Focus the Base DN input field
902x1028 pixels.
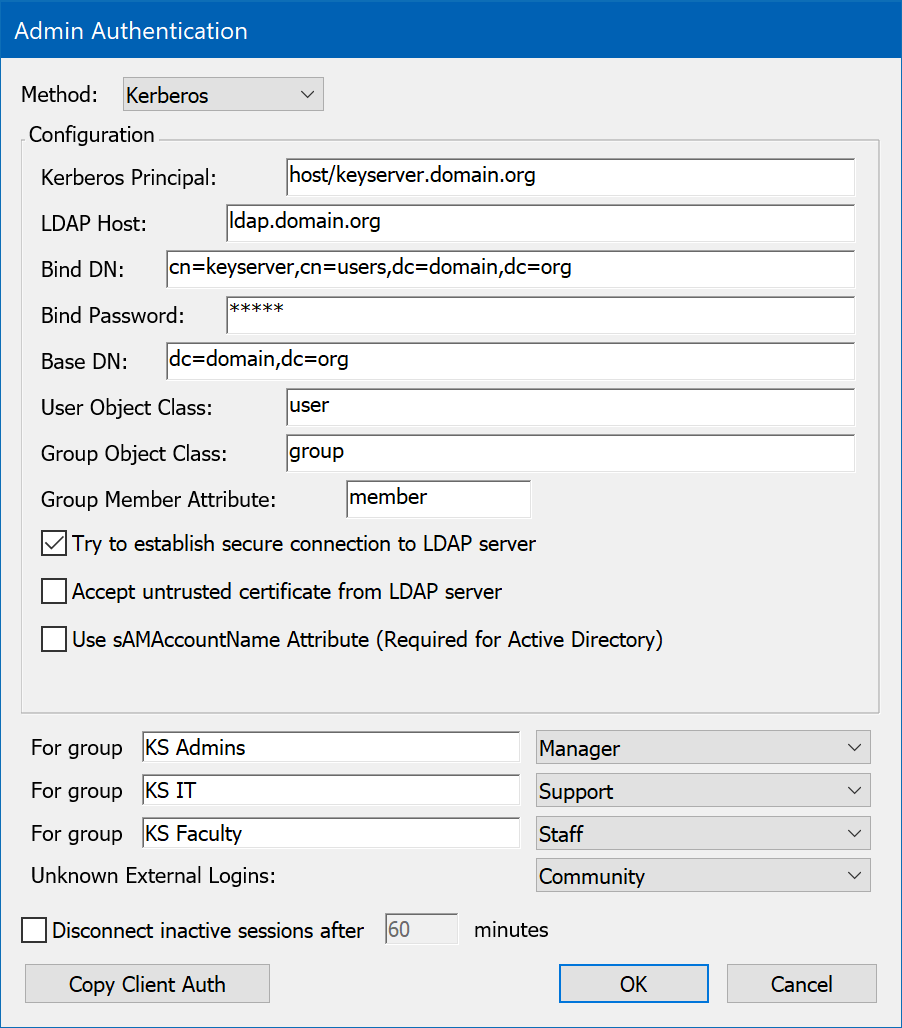[510, 361]
